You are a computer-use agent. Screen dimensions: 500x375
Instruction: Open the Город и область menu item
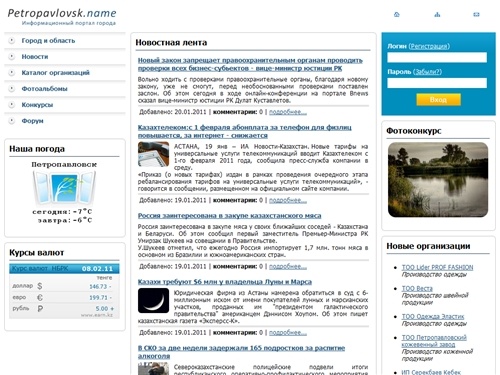coord(48,41)
